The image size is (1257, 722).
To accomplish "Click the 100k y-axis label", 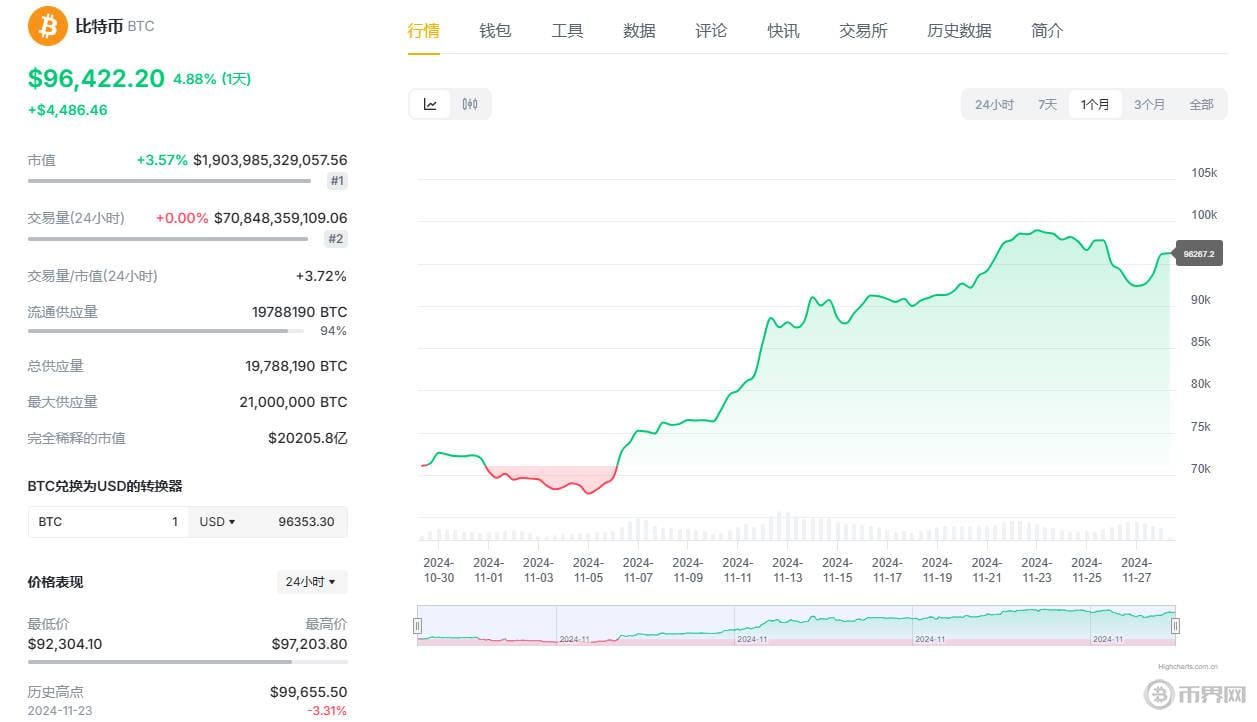I will click(x=1204, y=215).
